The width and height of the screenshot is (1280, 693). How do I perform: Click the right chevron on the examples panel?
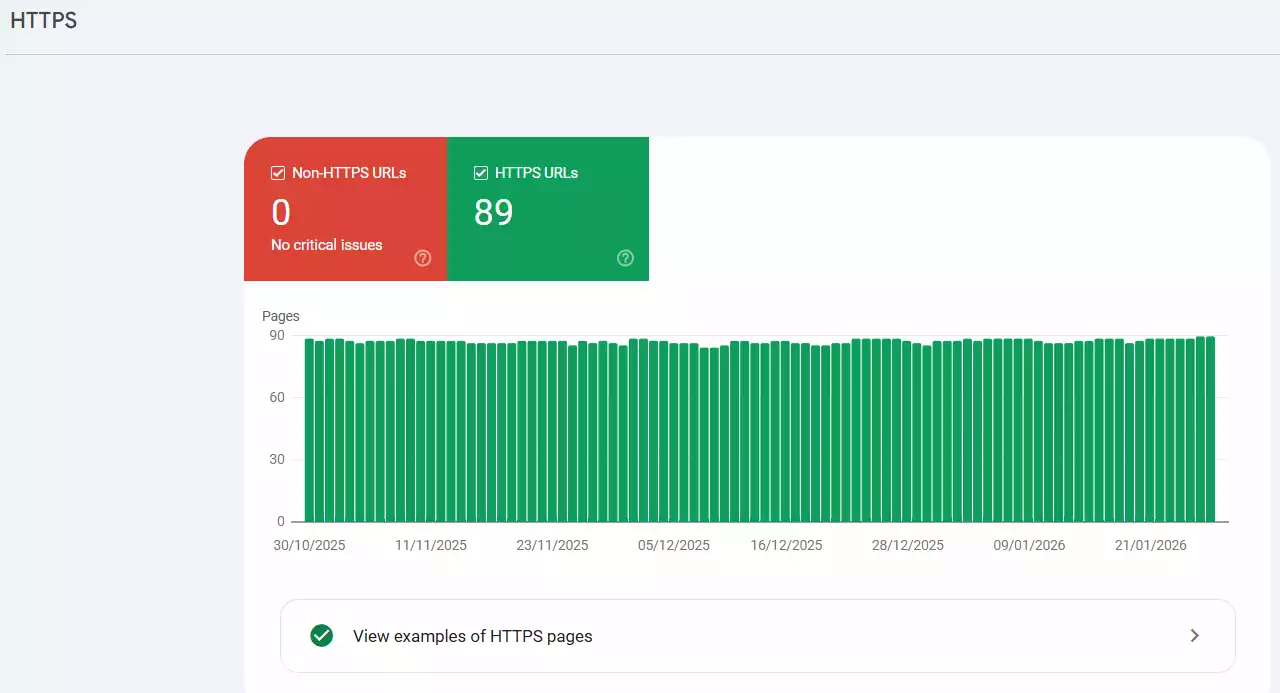(x=1194, y=635)
